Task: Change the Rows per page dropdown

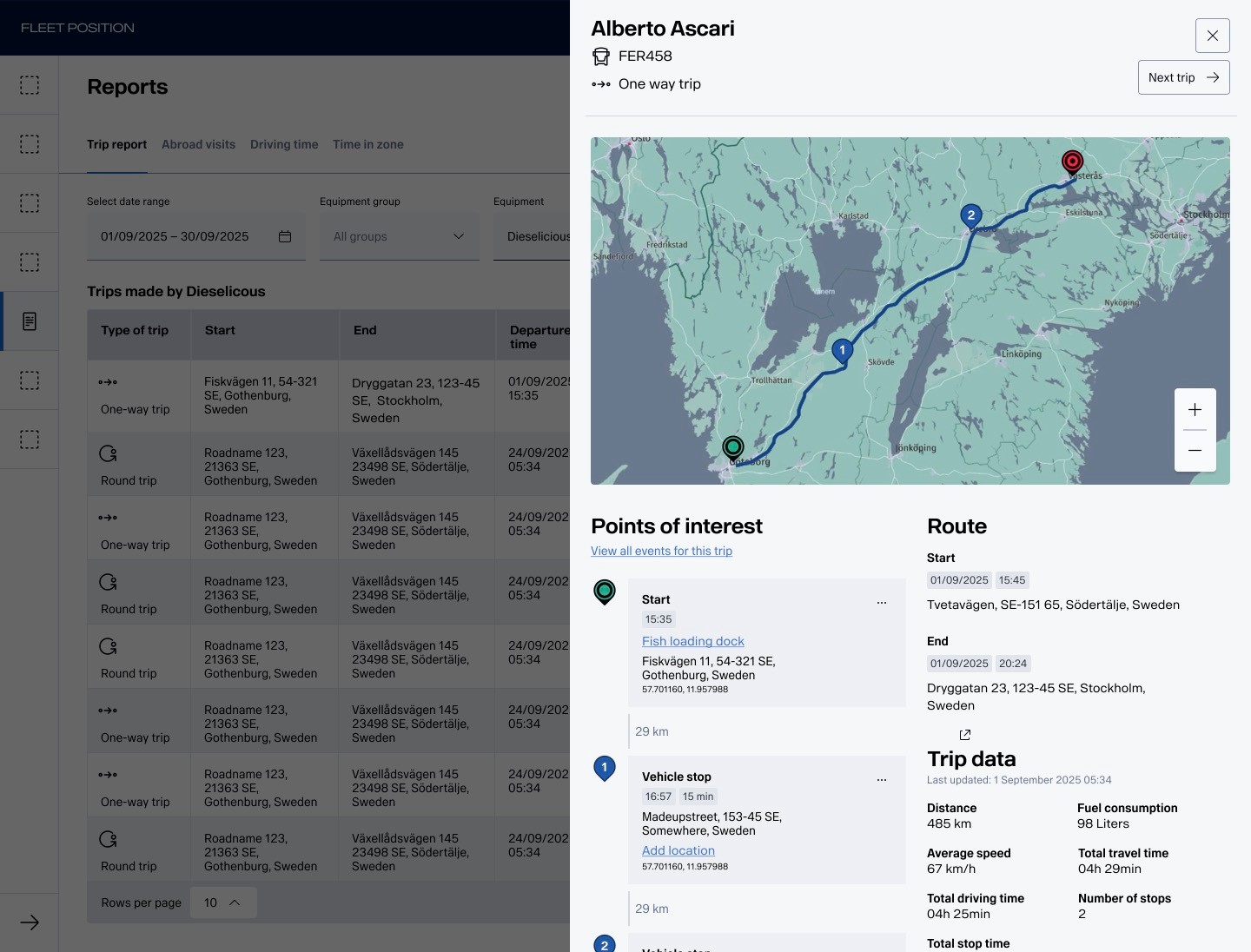Action: pos(222,902)
